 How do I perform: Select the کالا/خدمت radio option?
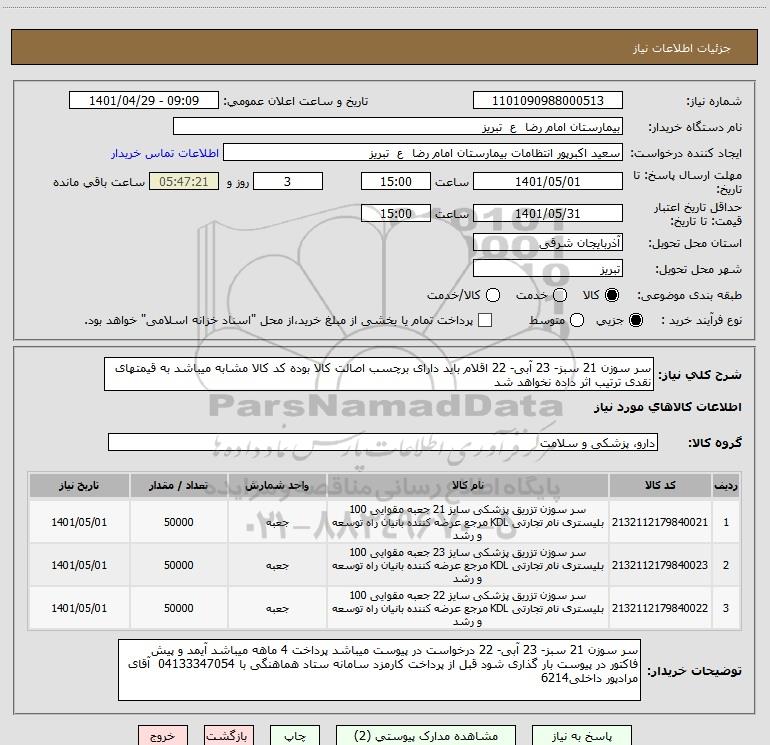[x=493, y=295]
